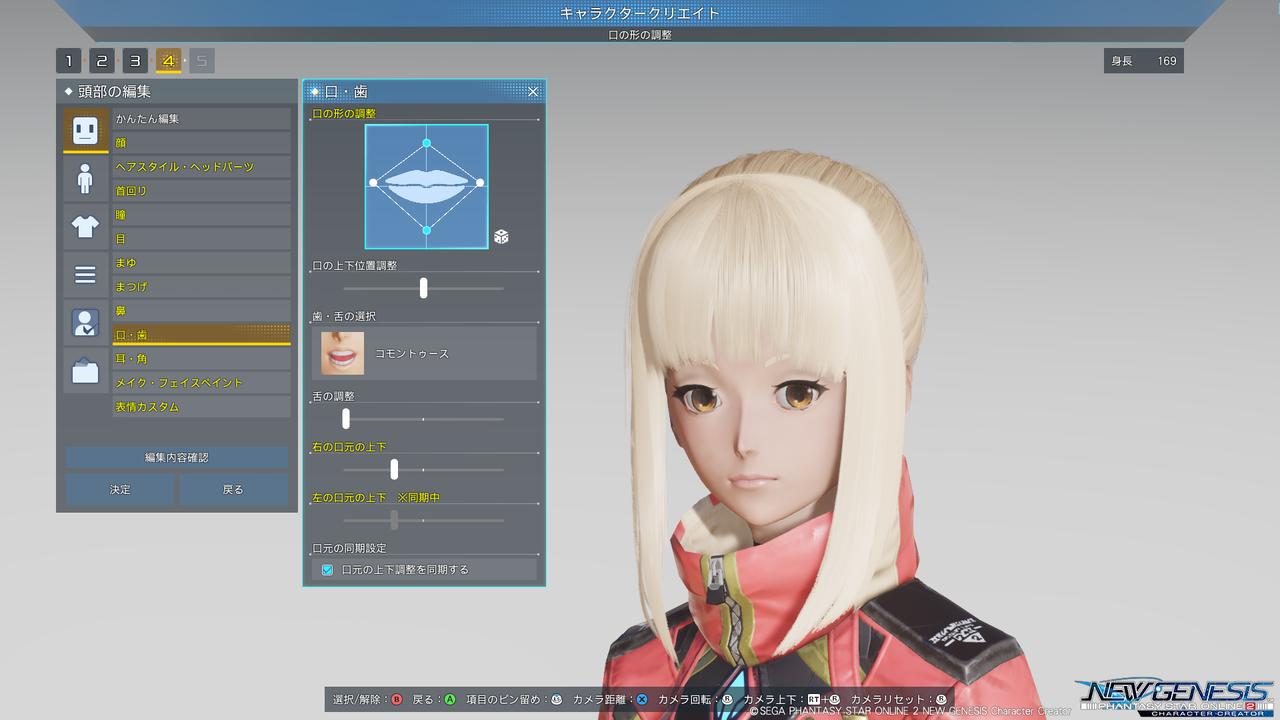Toggle 口元の上下調整を同期する checkbox
The width and height of the screenshot is (1280, 720).
(327, 570)
